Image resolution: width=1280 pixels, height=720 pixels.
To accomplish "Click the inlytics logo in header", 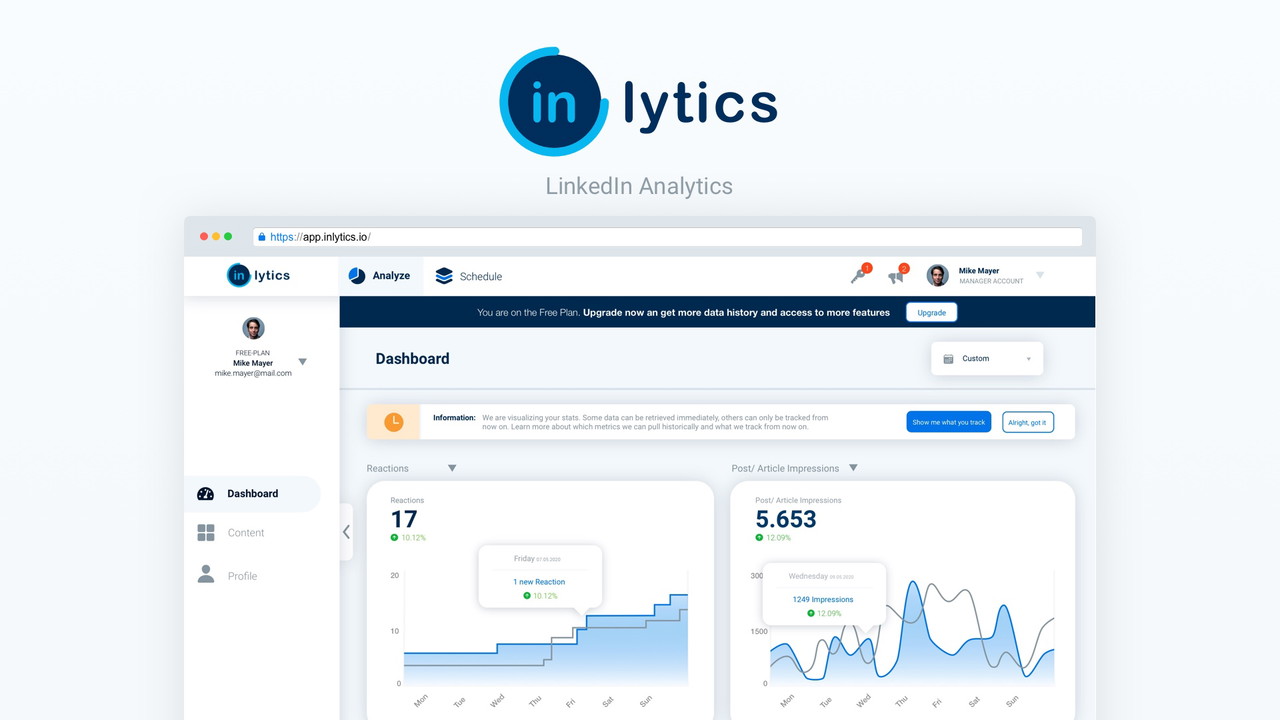I will (x=259, y=275).
